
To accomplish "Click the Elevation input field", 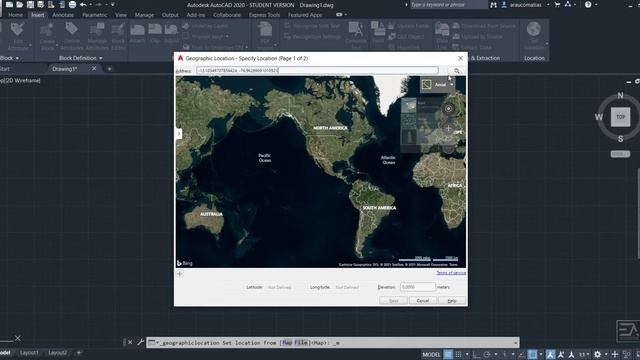I will pyautogui.click(x=418, y=287).
